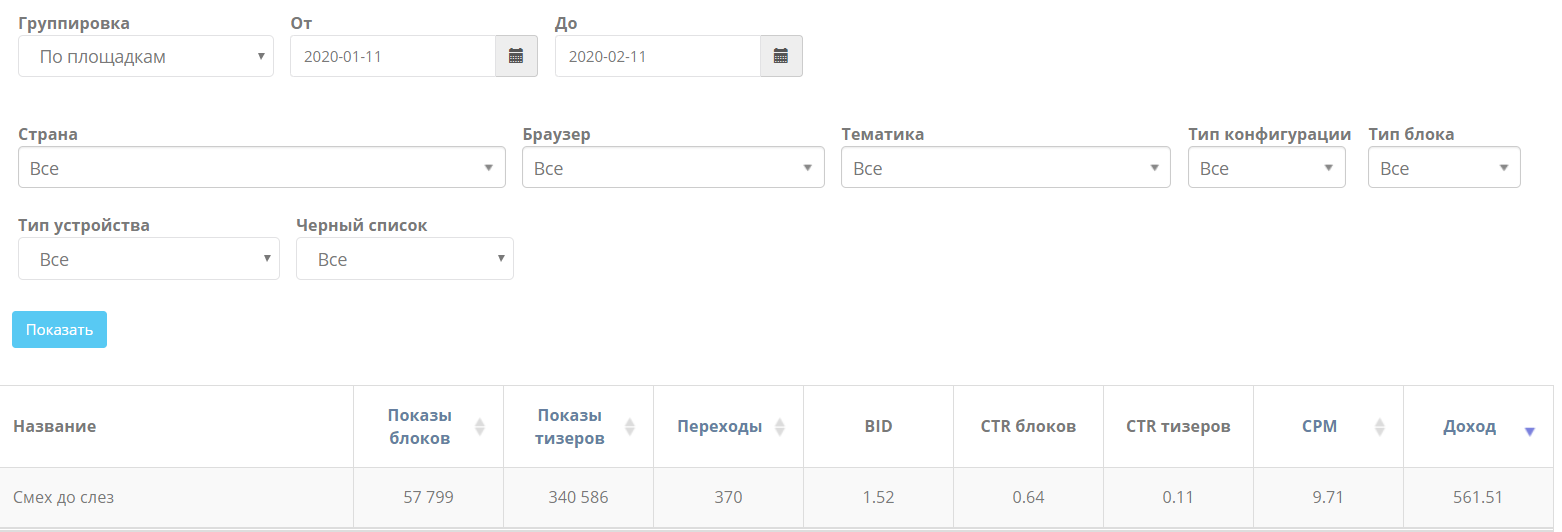Open the calendar for the До date
1562x532 pixels.
tap(781, 56)
